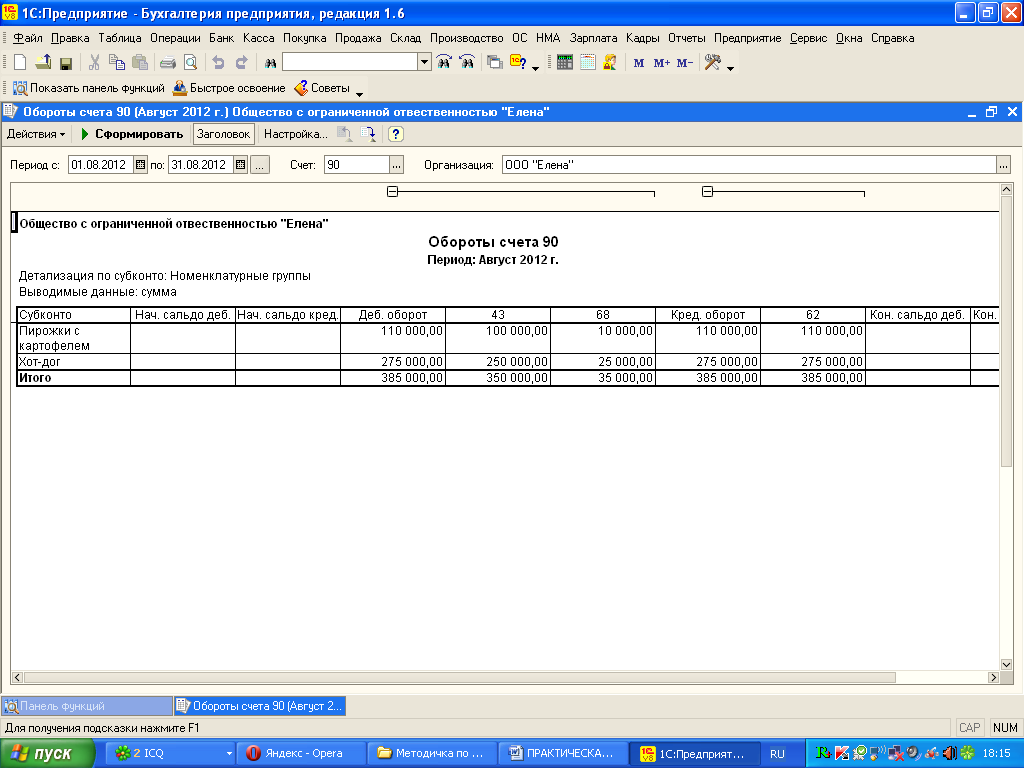Click the windows list icon
This screenshot has width=1024, height=768.
pyautogui.click(x=495, y=63)
